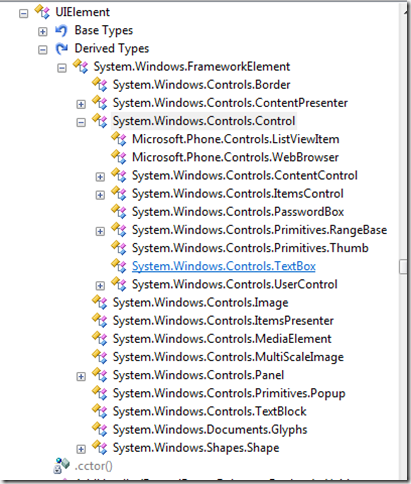Image resolution: width=411 pixels, height=484 pixels.
Task: Select Microsoft.Phone.Controls.ListViewItem
Action: point(236,139)
